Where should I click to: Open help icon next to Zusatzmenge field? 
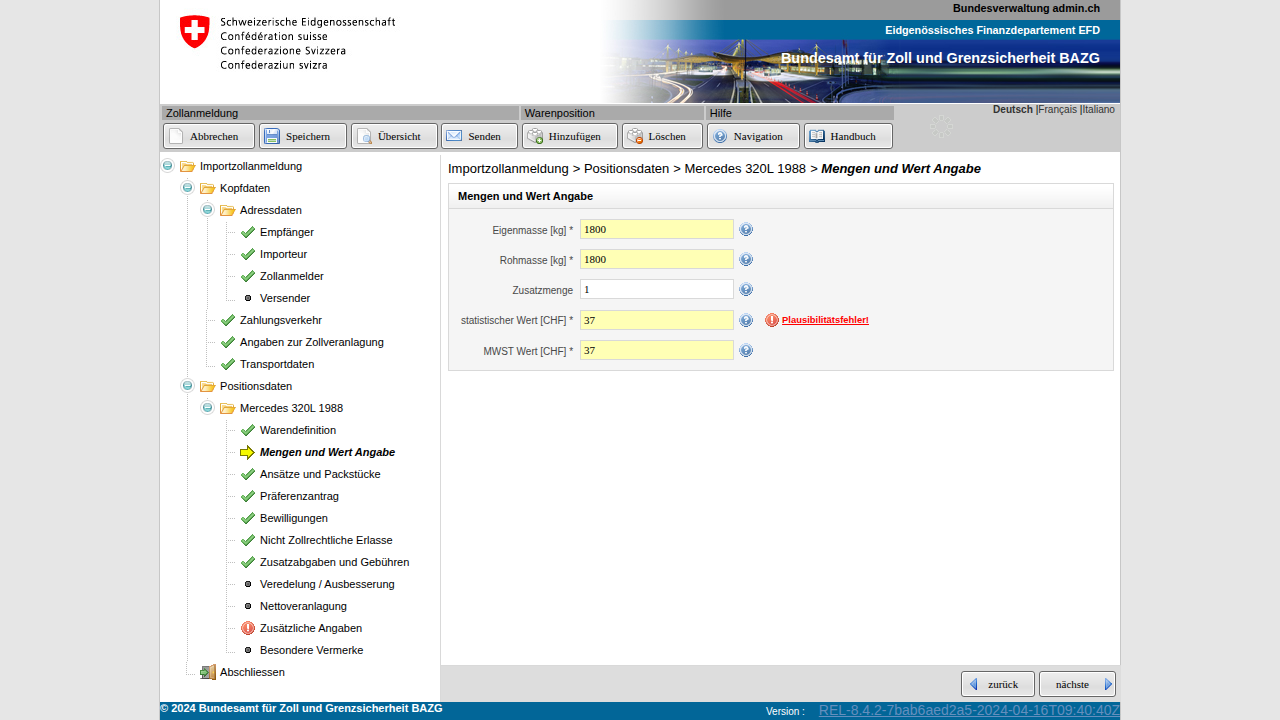[x=746, y=290]
